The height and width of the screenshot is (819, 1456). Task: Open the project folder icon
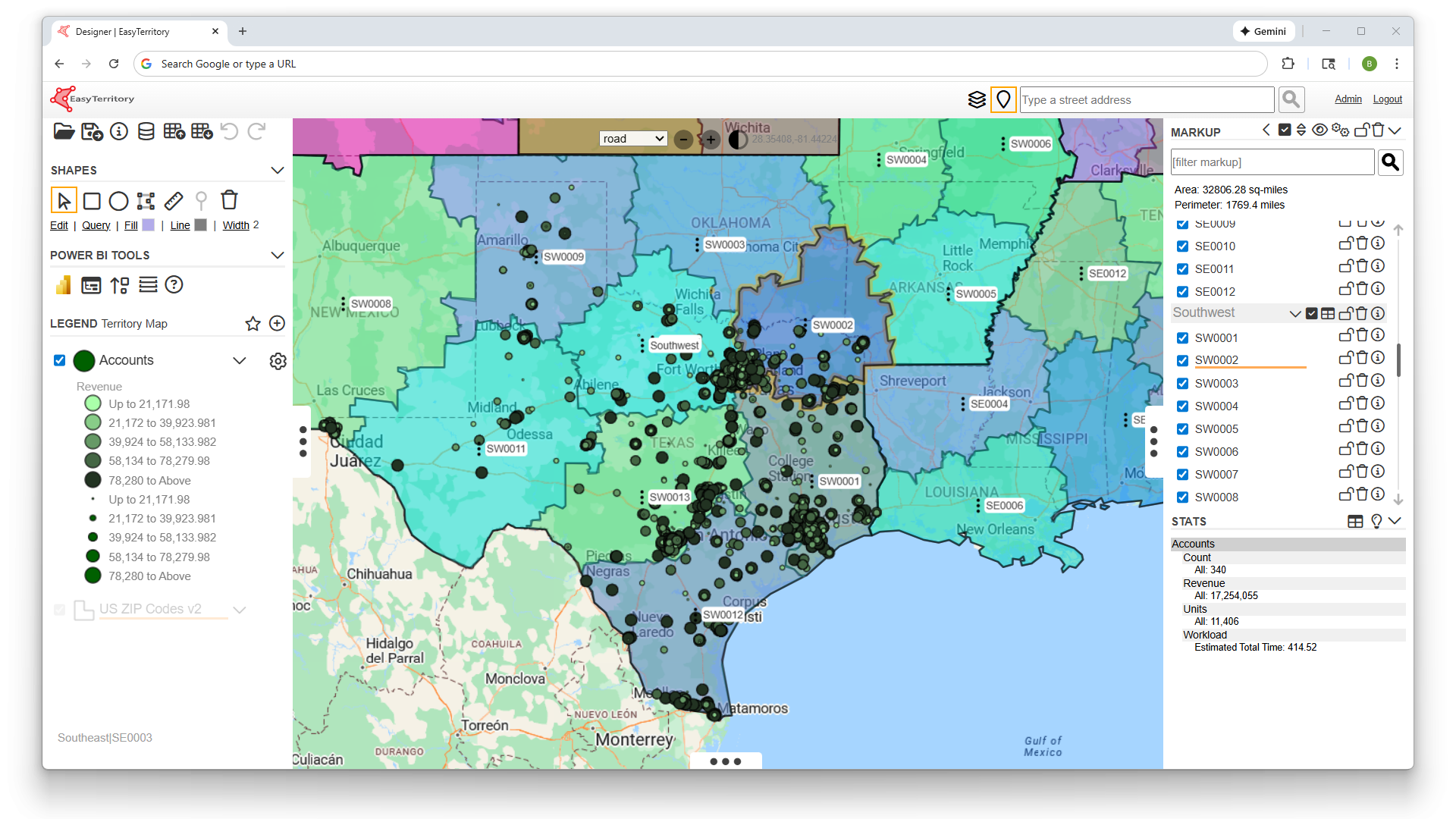pyautogui.click(x=64, y=131)
